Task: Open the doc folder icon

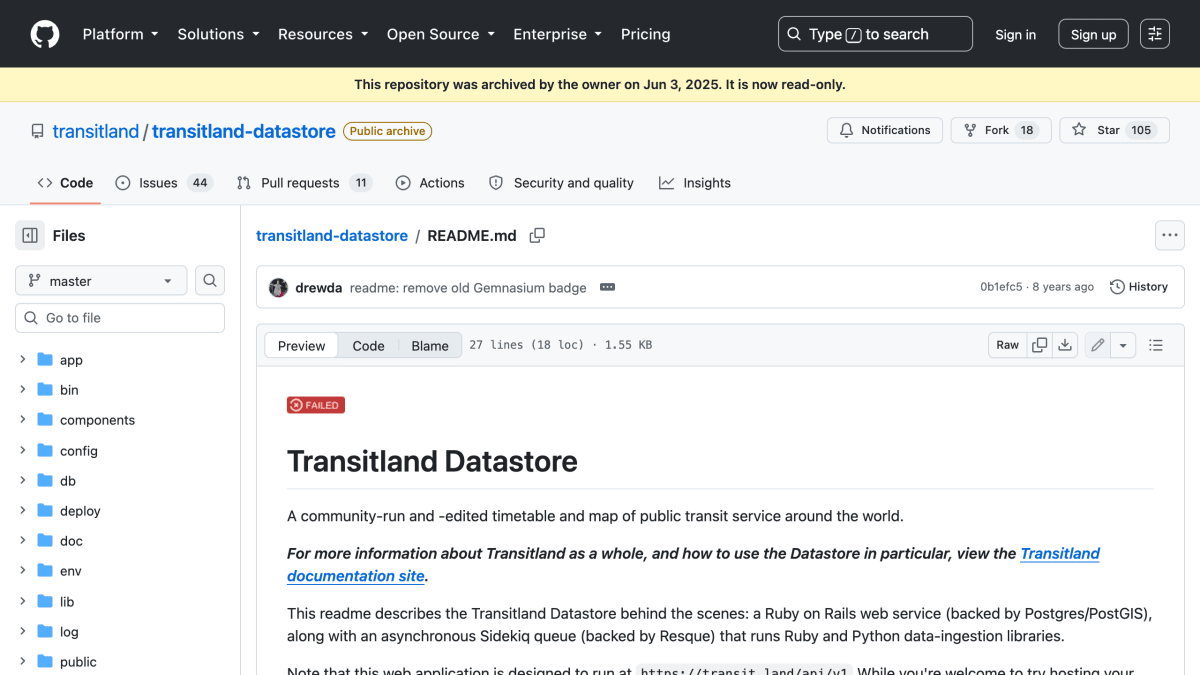Action: (x=45, y=541)
